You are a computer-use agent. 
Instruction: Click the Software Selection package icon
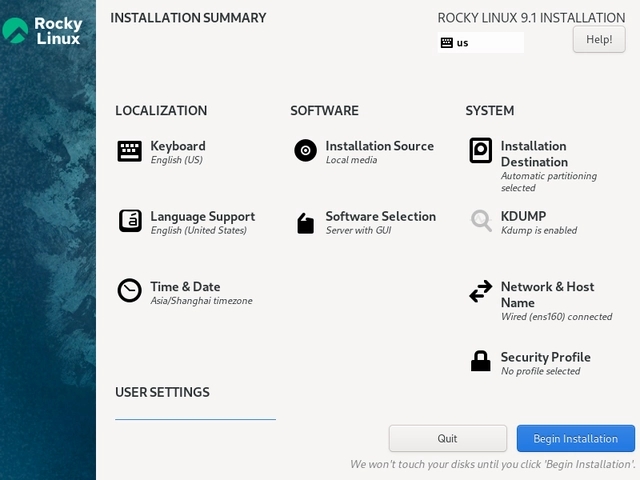pyautogui.click(x=305, y=223)
